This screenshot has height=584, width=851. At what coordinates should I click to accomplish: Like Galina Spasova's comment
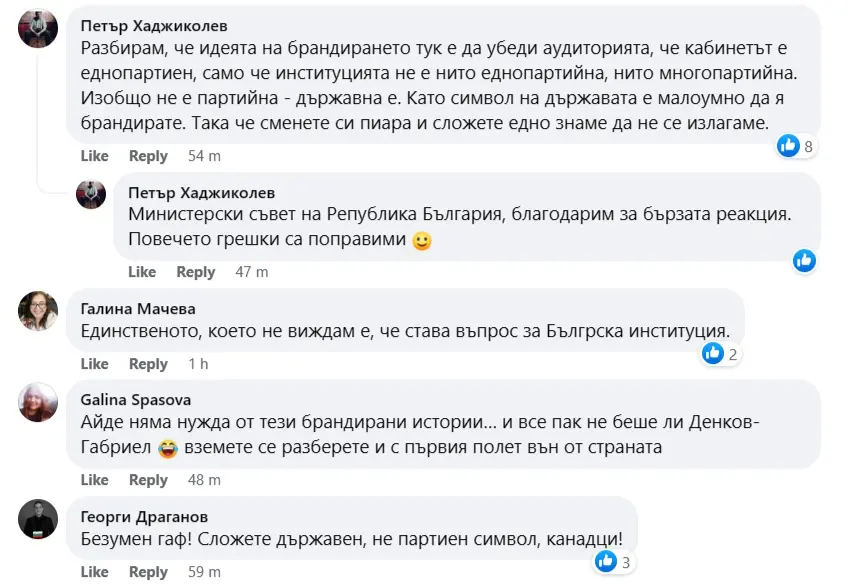(x=94, y=480)
